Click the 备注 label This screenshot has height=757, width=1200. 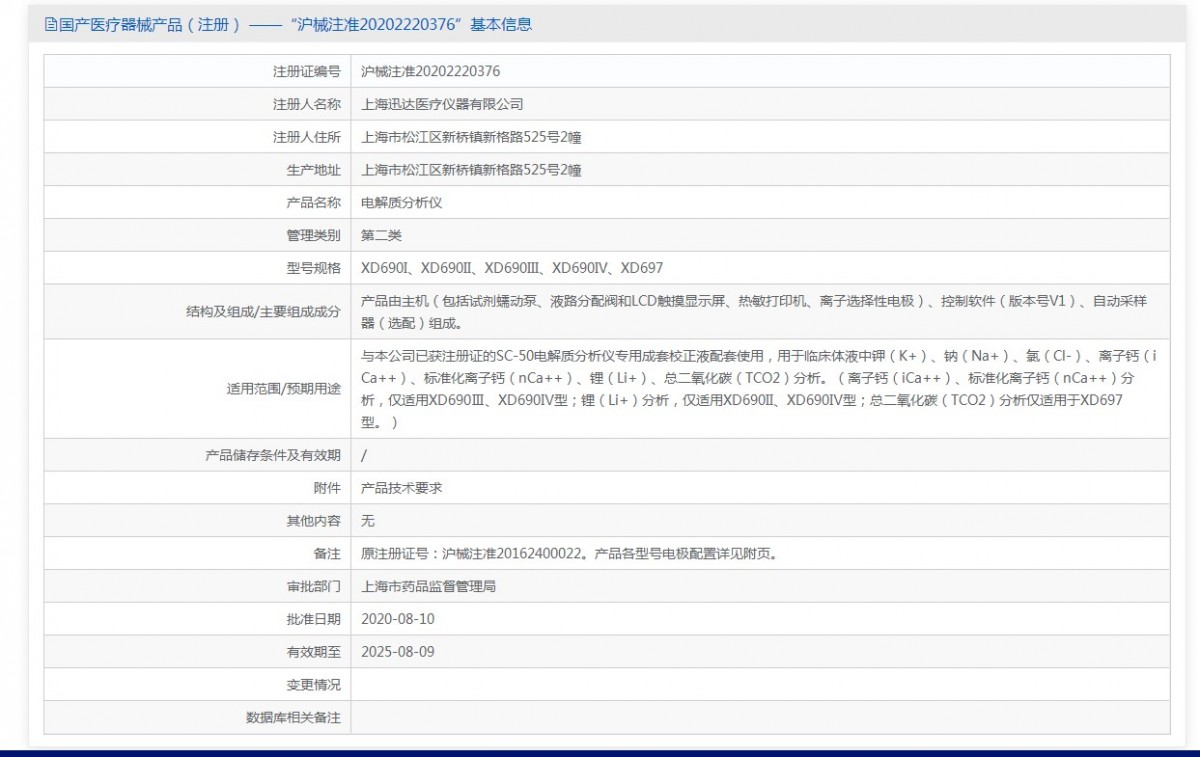327,553
